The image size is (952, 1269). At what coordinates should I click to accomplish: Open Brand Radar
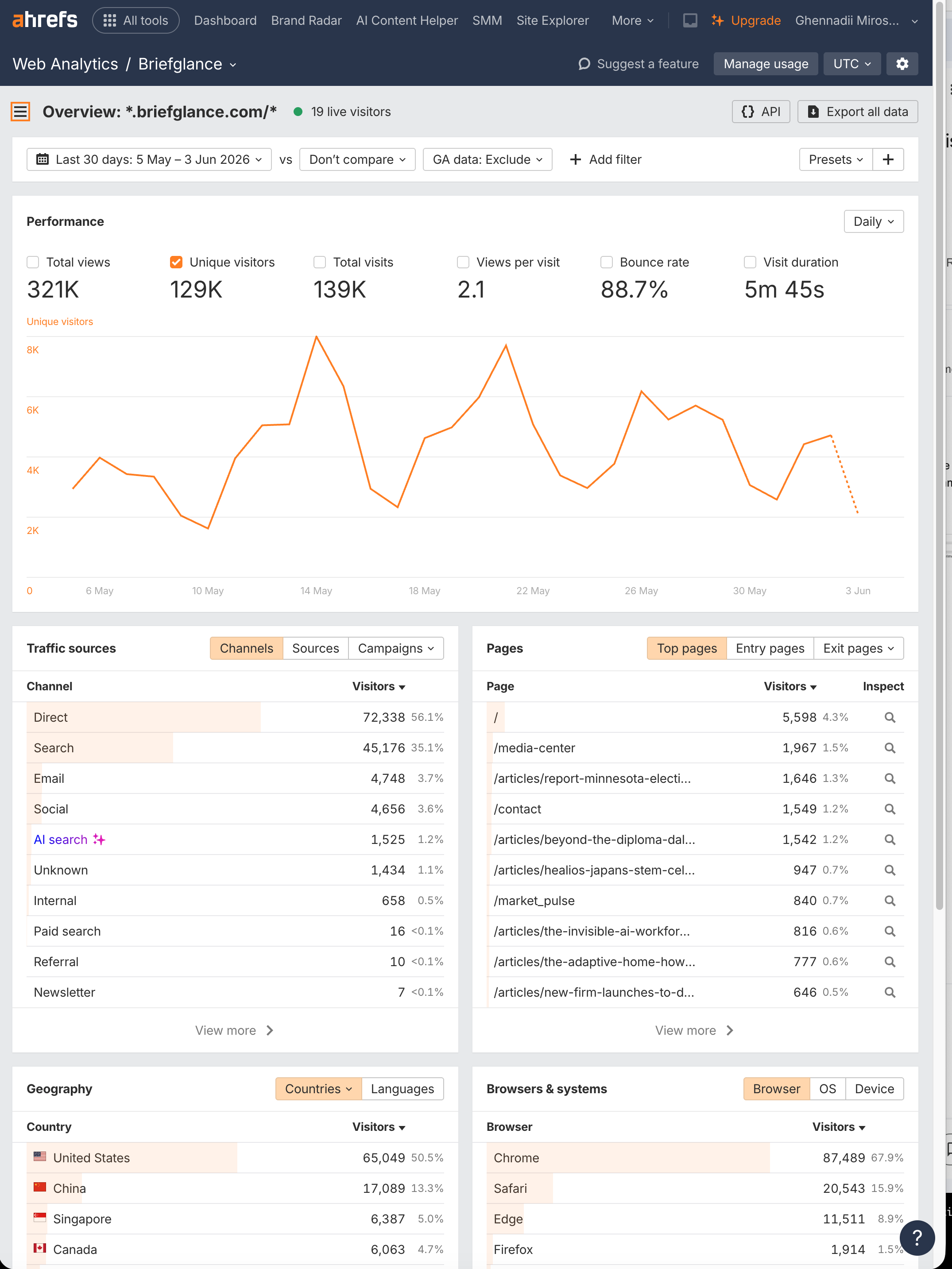[x=306, y=21]
